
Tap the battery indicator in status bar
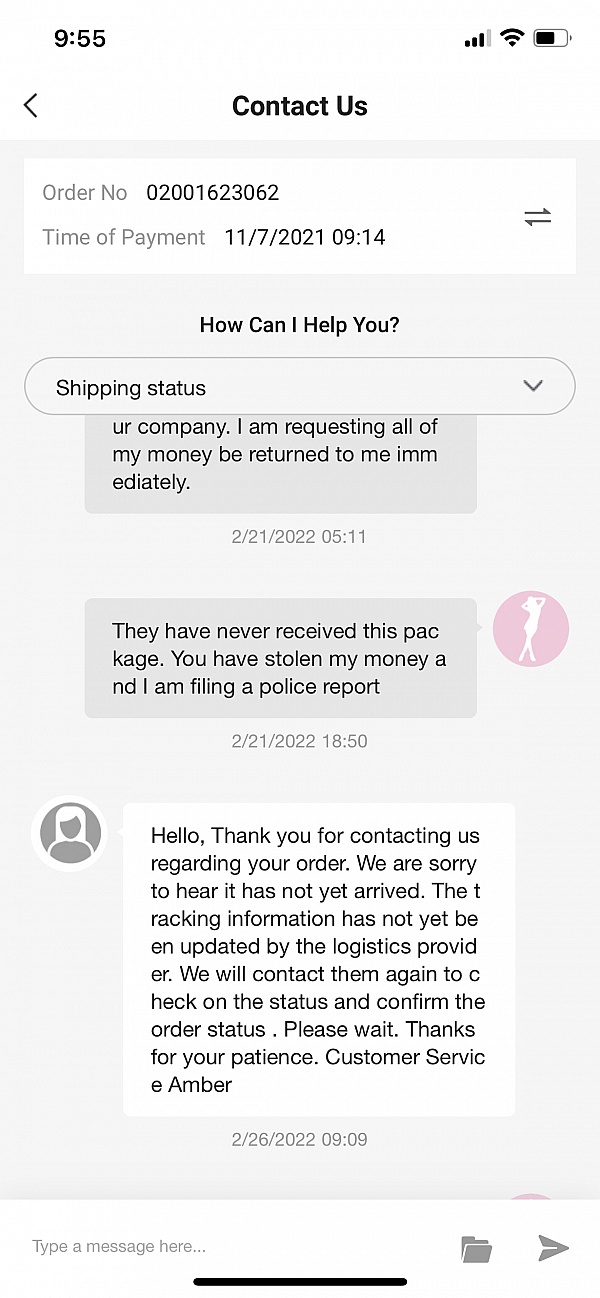(x=551, y=39)
